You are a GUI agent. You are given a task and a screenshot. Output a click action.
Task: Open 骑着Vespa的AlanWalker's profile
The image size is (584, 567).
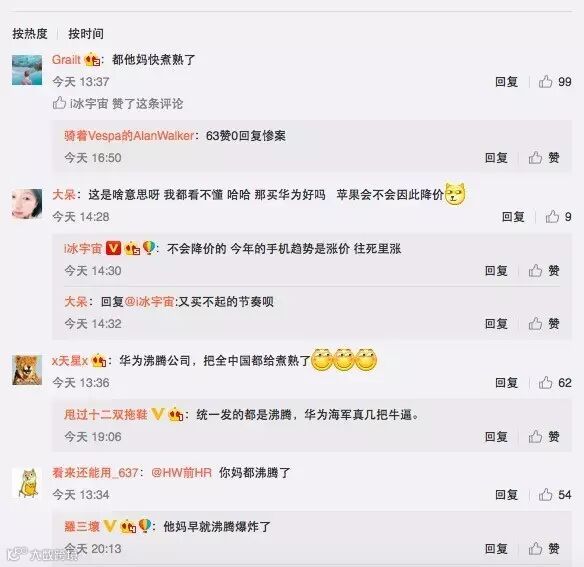point(129,136)
